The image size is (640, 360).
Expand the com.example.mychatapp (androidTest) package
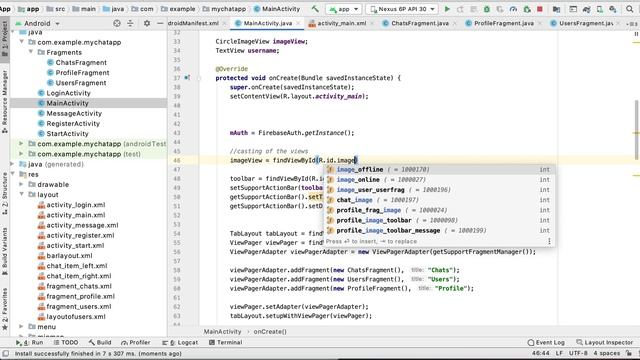21,144
